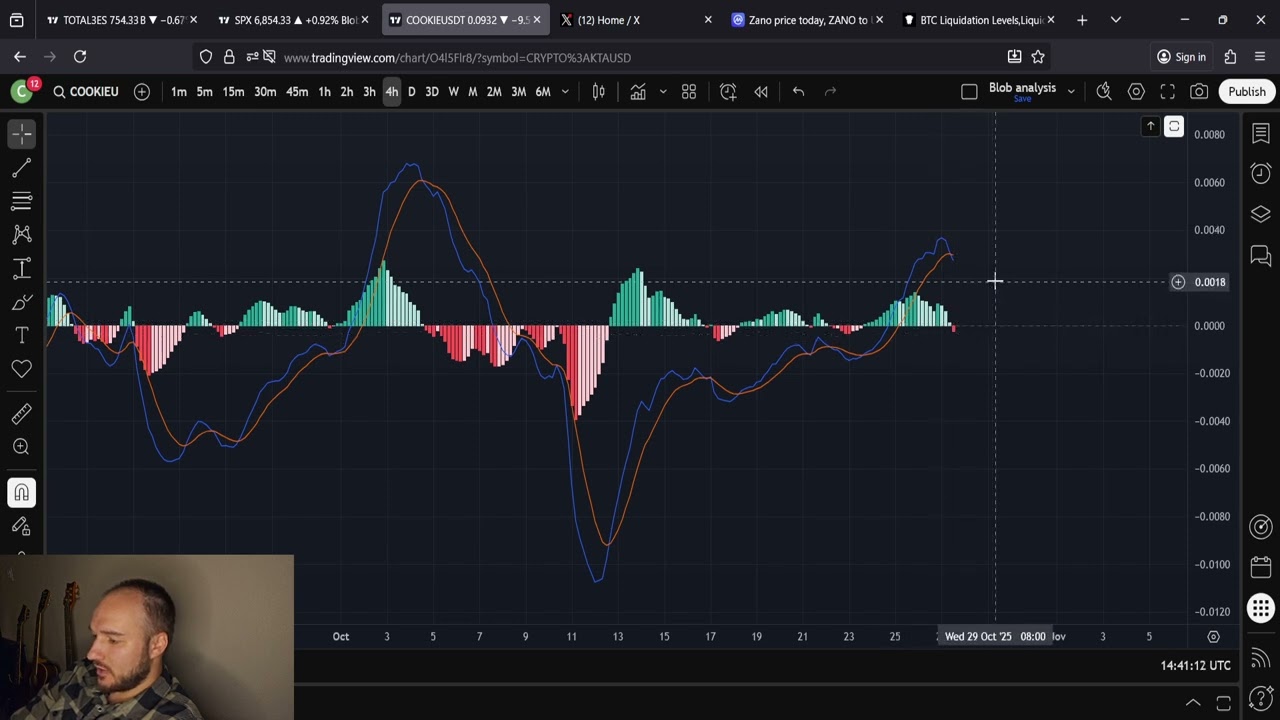The width and height of the screenshot is (1280, 720).
Task: Select the forecasting and measurement tool
Action: click(22, 268)
